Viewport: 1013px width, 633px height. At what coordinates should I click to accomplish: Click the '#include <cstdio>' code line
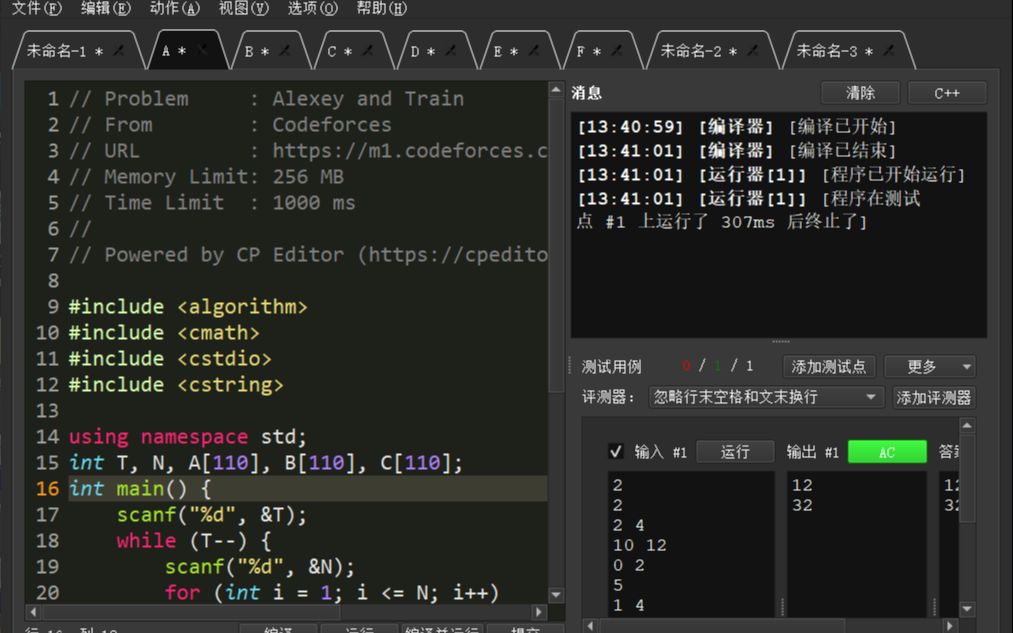click(170, 358)
